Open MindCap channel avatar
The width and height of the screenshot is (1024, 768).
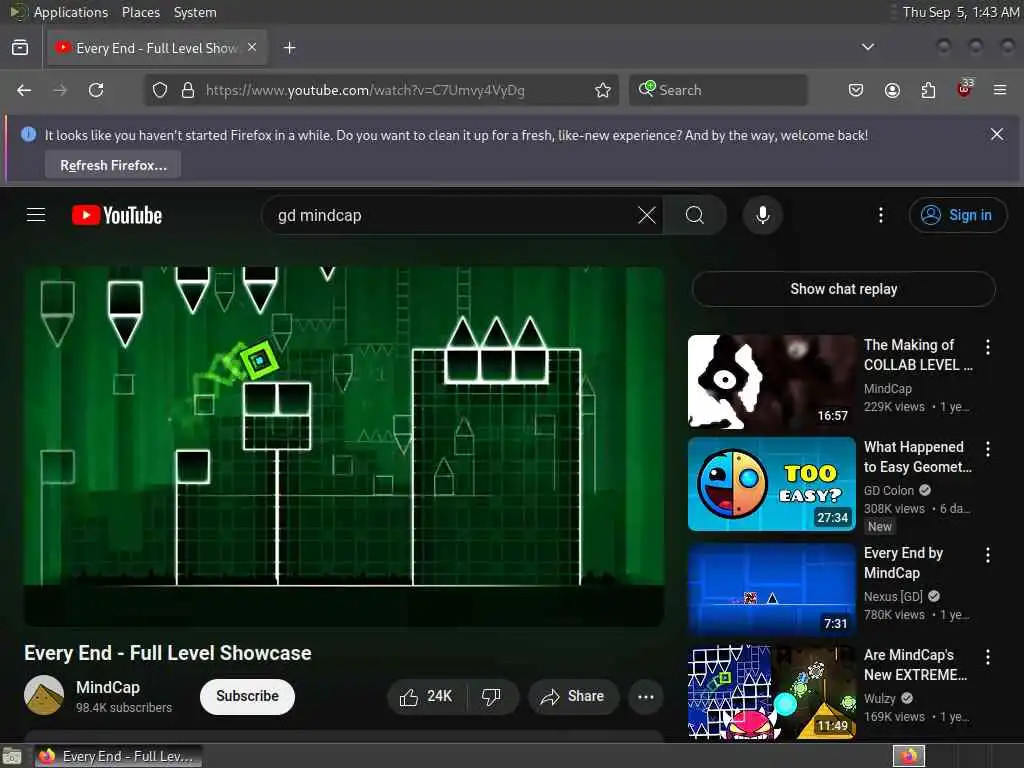[x=44, y=695]
